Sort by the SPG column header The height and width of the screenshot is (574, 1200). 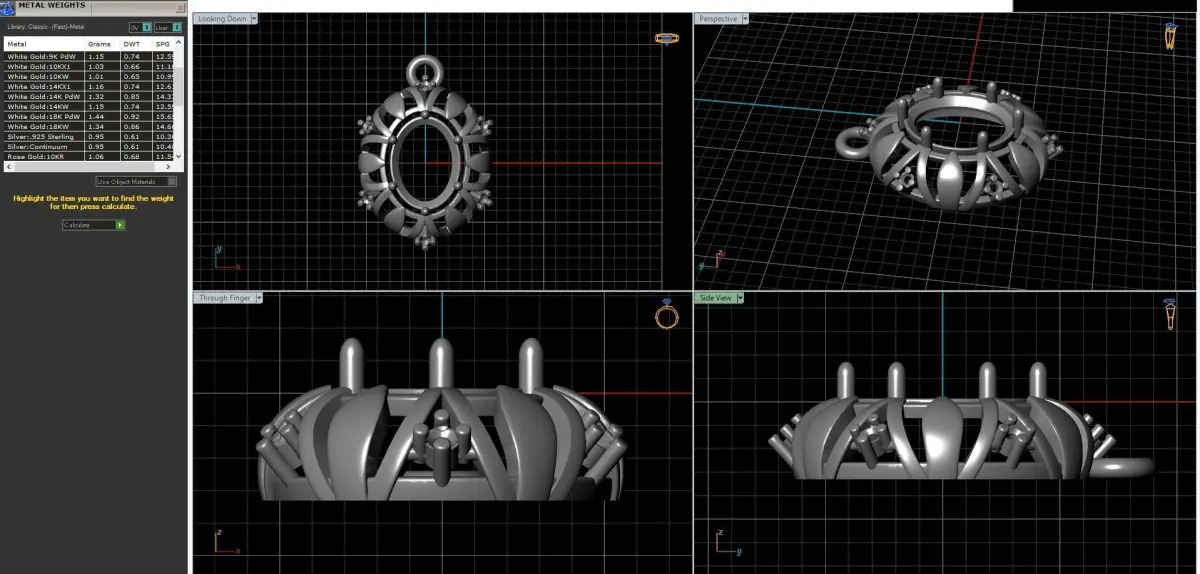[163, 44]
